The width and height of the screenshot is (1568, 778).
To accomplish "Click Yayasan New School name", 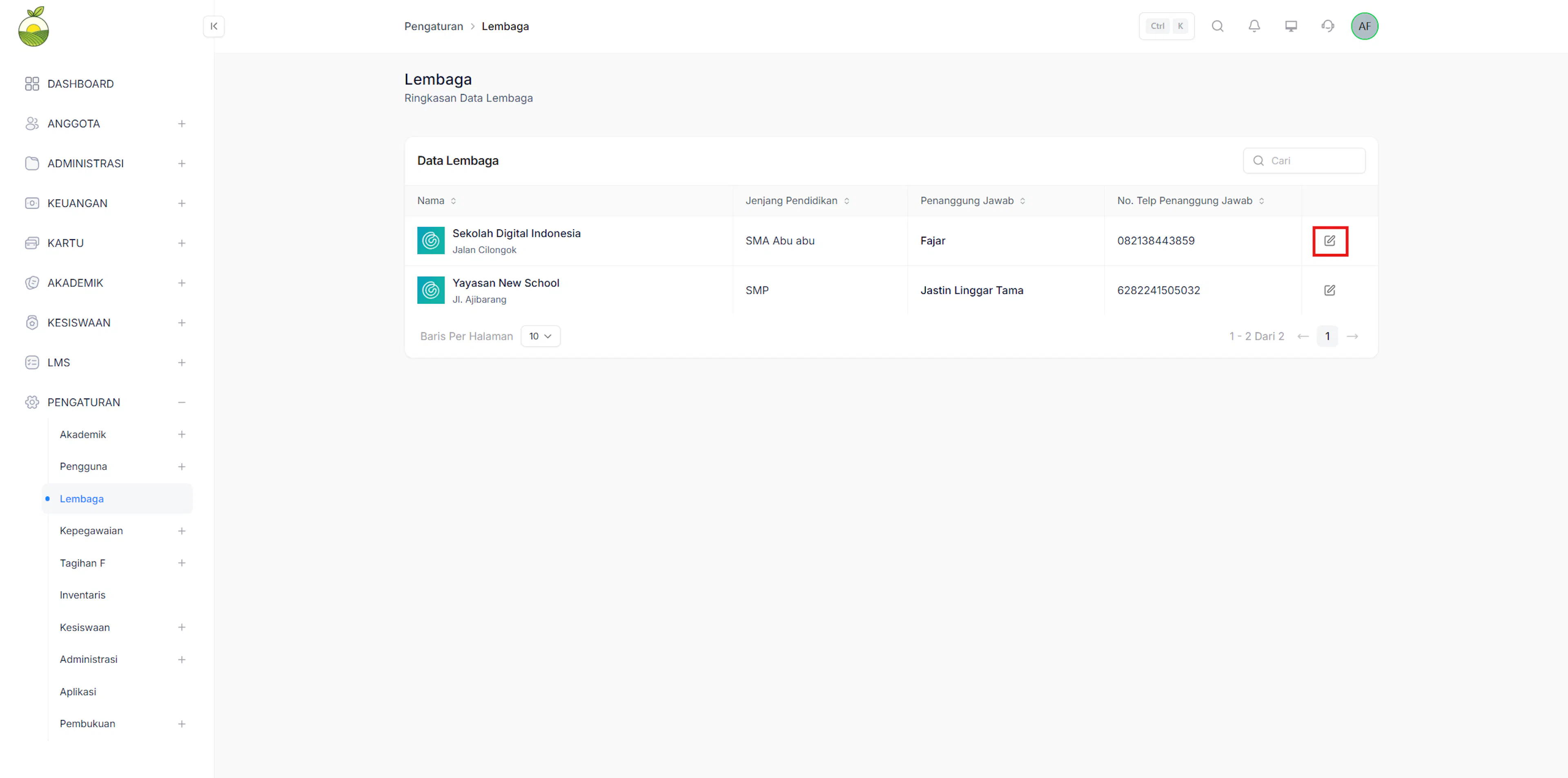I will coord(506,283).
